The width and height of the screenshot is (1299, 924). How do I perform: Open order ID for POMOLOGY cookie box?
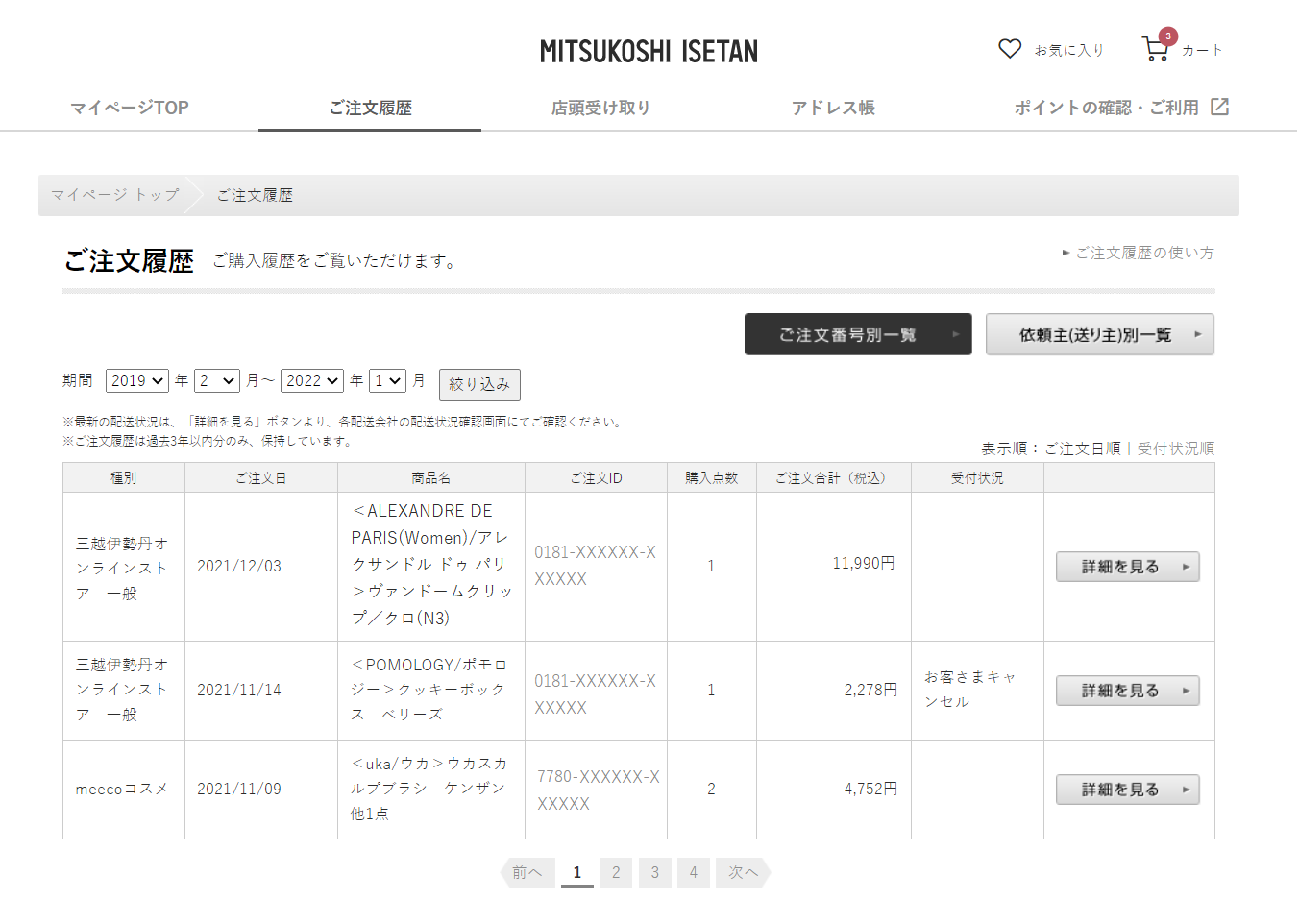pos(595,694)
